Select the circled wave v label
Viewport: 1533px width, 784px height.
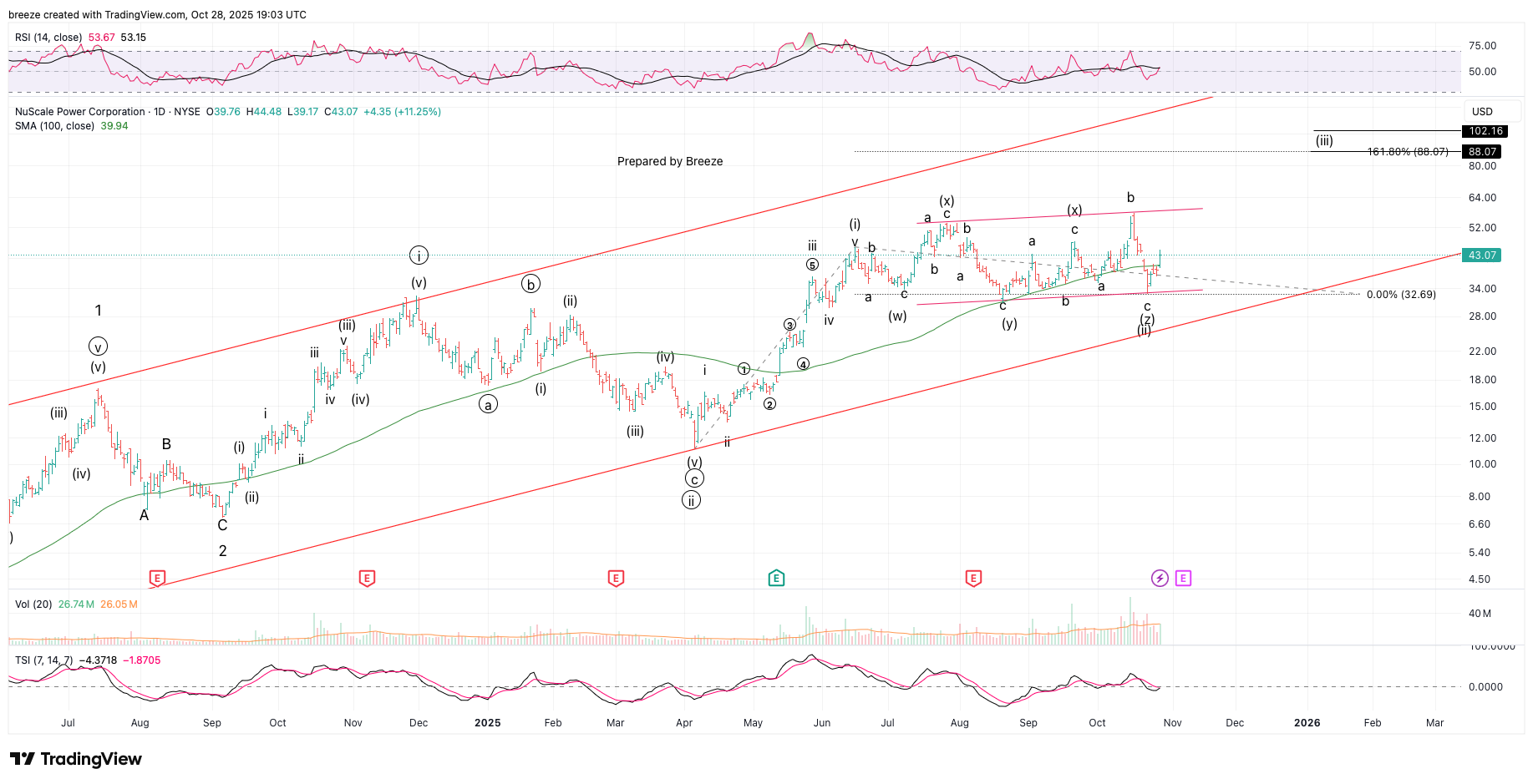click(x=98, y=346)
